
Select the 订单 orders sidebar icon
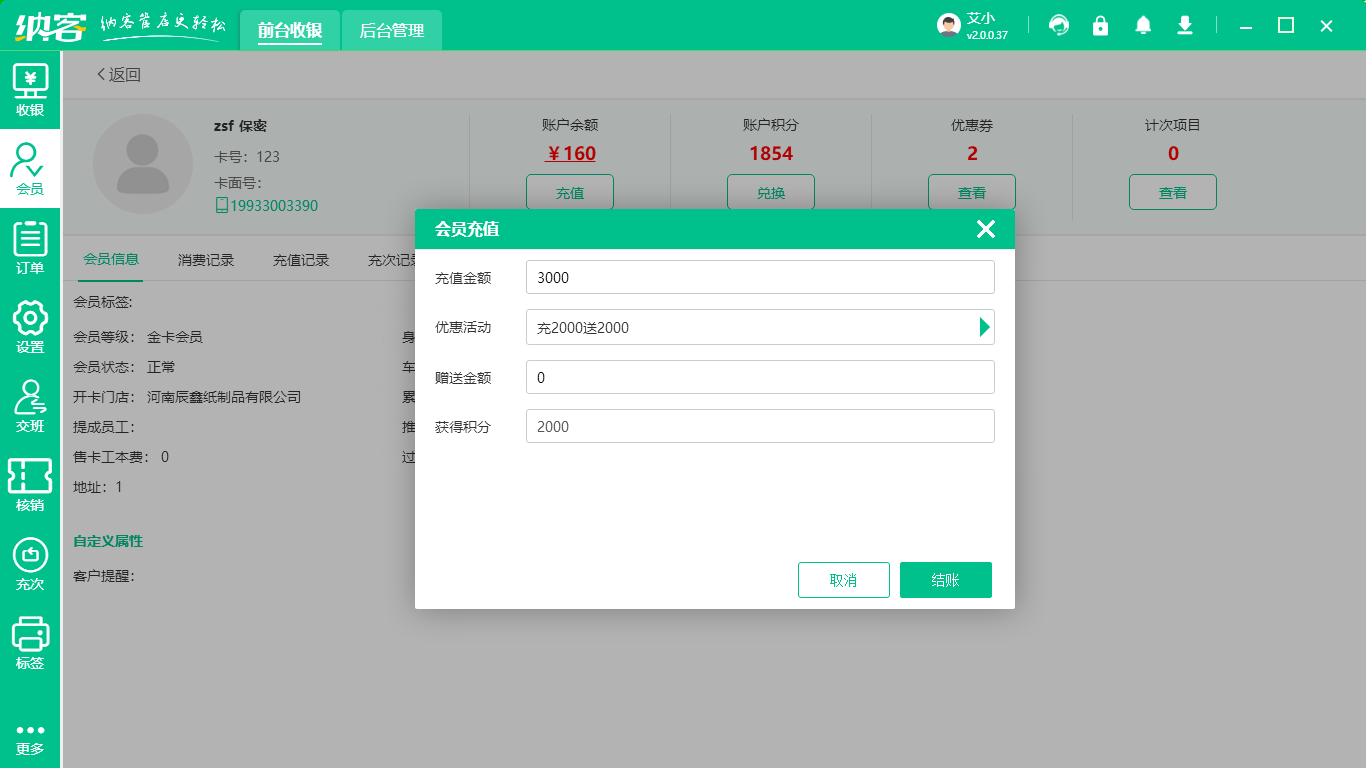(x=30, y=248)
